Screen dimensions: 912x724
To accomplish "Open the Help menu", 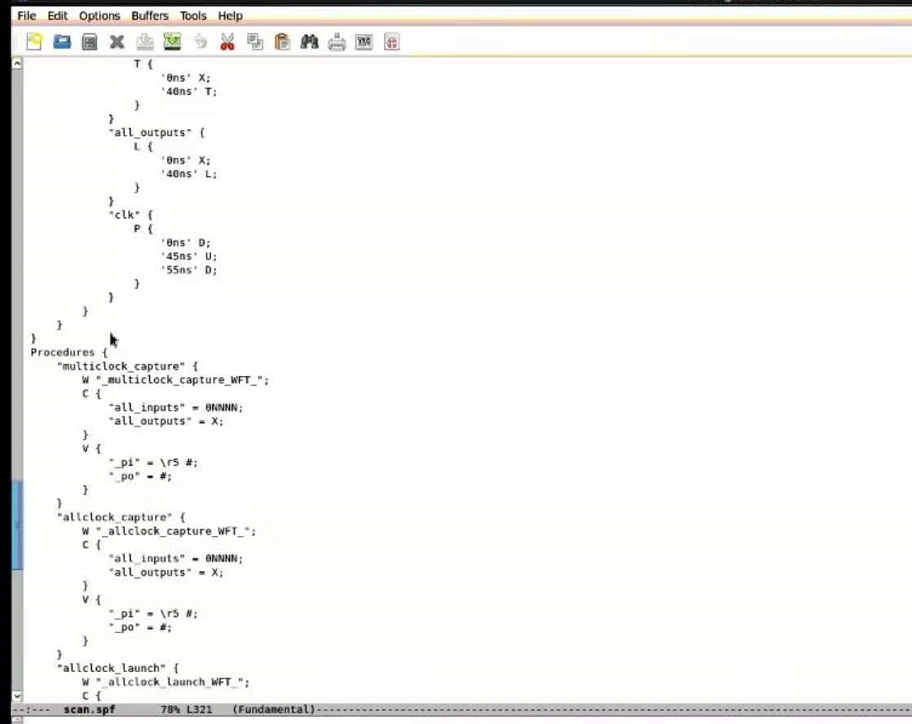I will click(x=230, y=16).
